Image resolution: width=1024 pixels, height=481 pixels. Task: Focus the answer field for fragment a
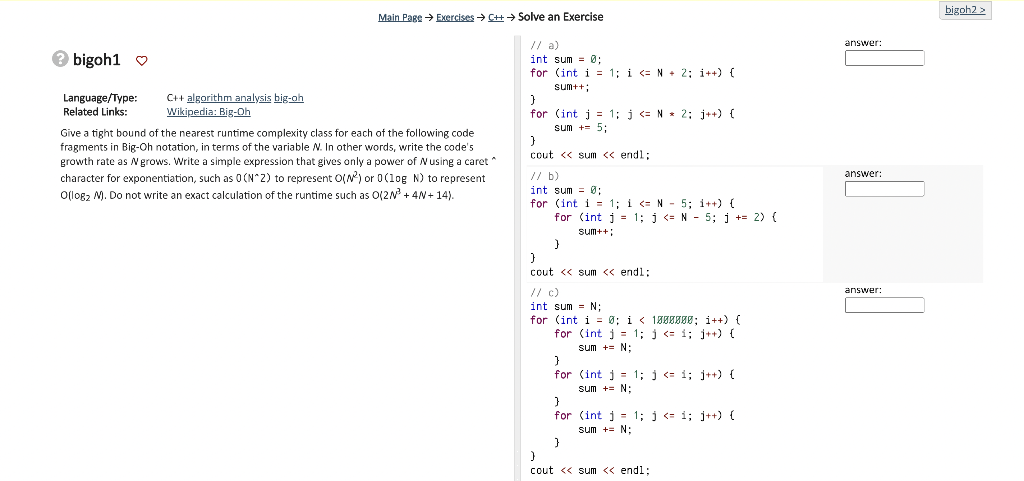point(884,58)
